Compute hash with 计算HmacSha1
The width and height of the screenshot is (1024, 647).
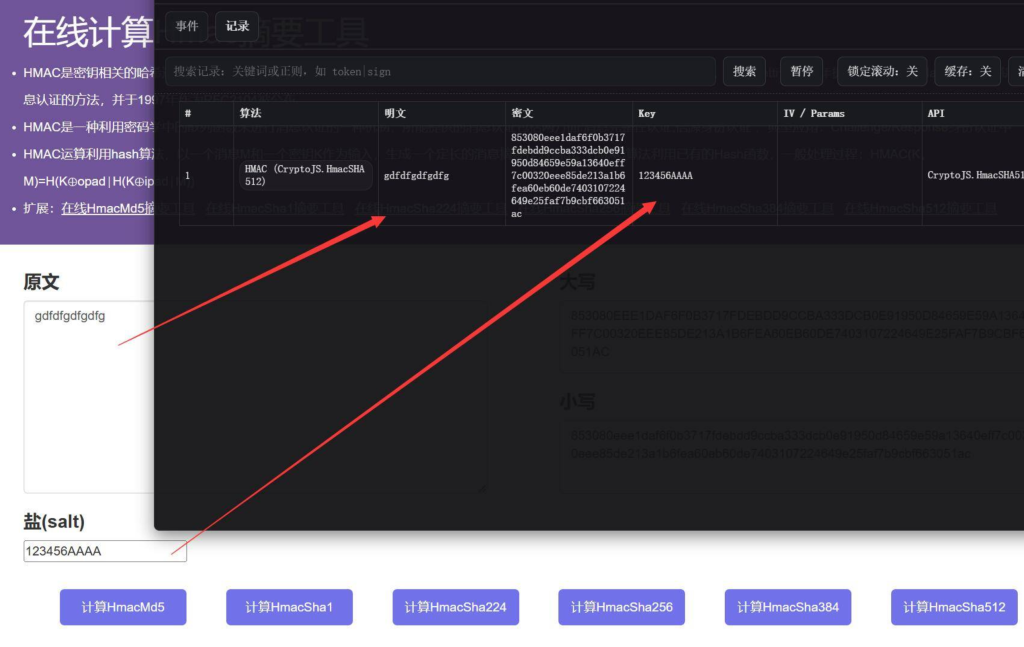click(x=289, y=607)
